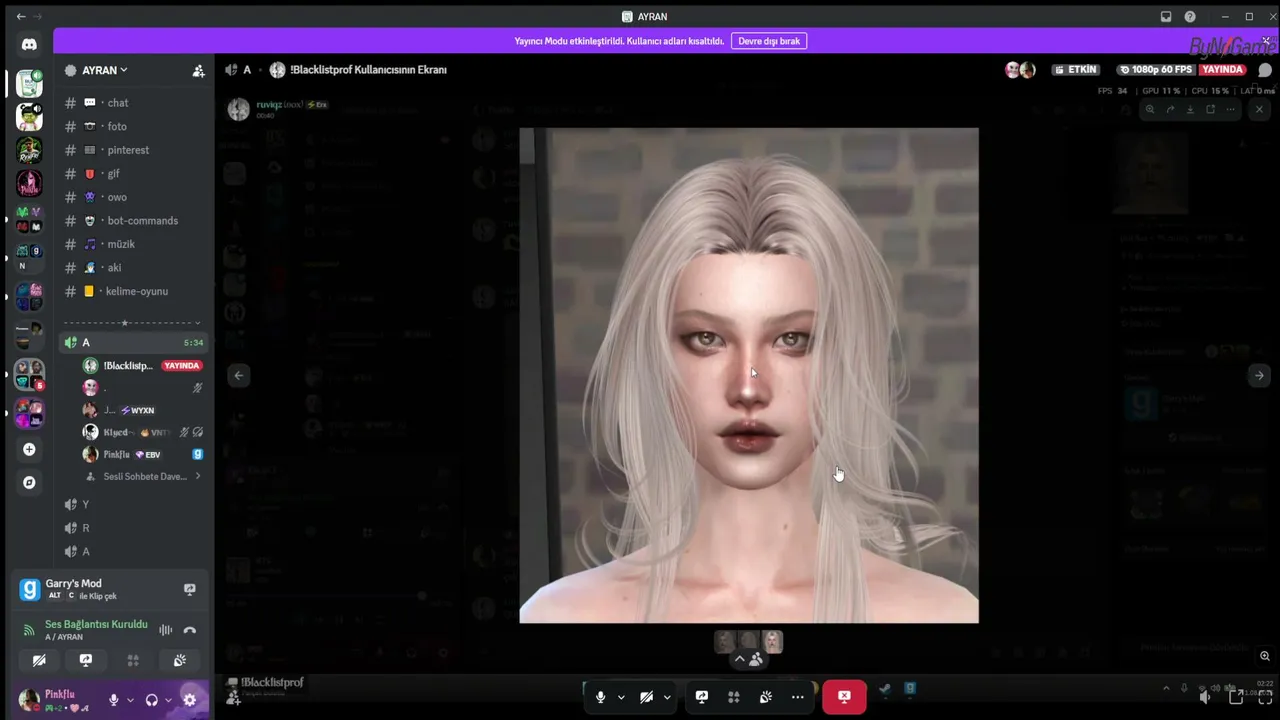This screenshot has width=1280, height=720.
Task: Mute microphone in the call bar
Action: tap(600, 697)
